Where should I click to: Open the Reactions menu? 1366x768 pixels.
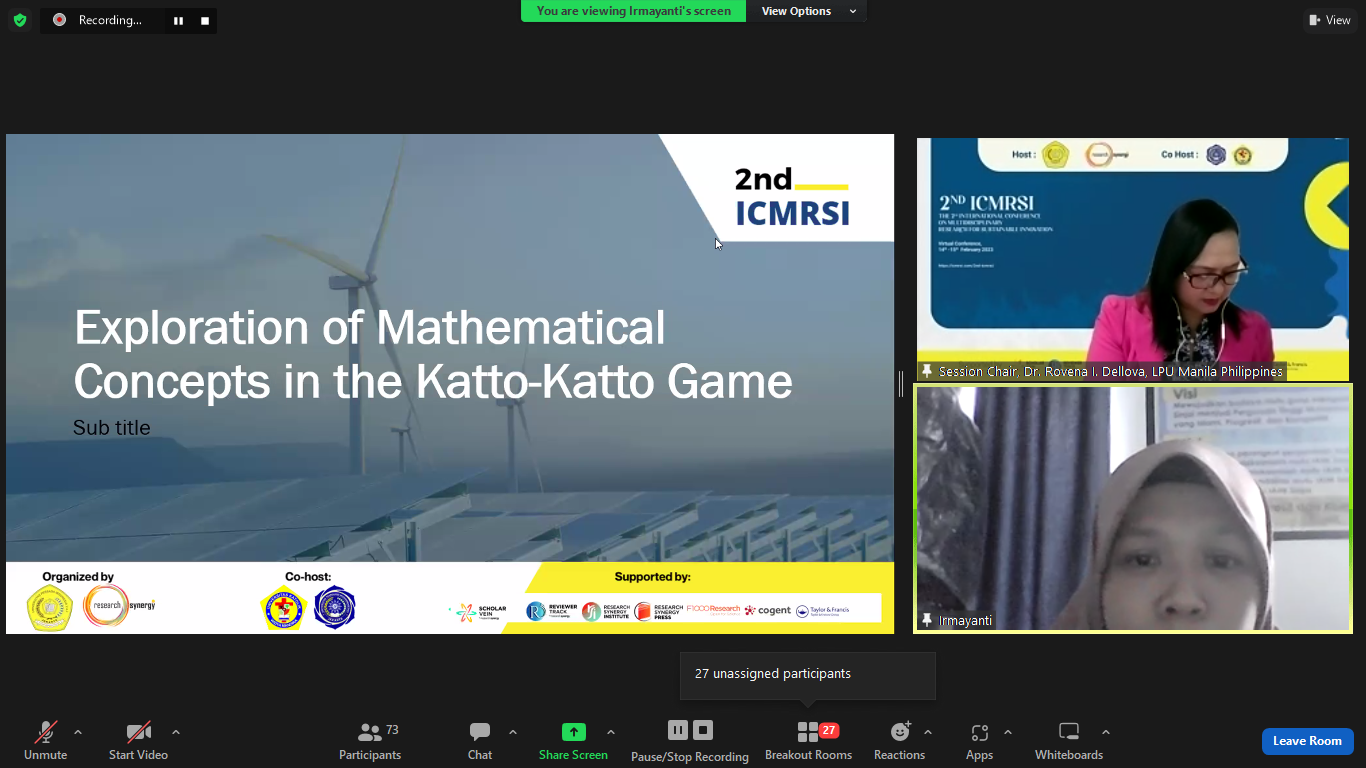click(899, 740)
